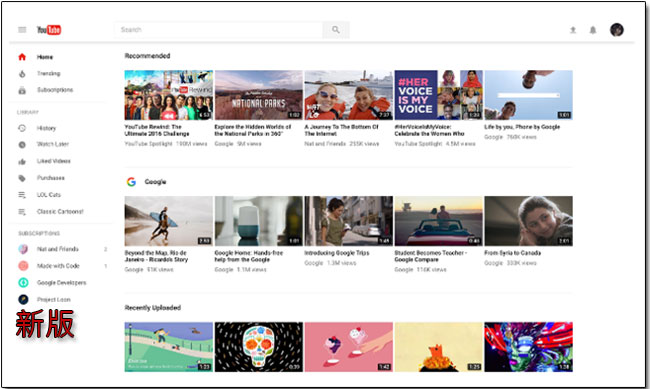This screenshot has height=389, width=650.
Task: Play the colorful neon robot thumbnail
Action: pyautogui.click(x=529, y=347)
